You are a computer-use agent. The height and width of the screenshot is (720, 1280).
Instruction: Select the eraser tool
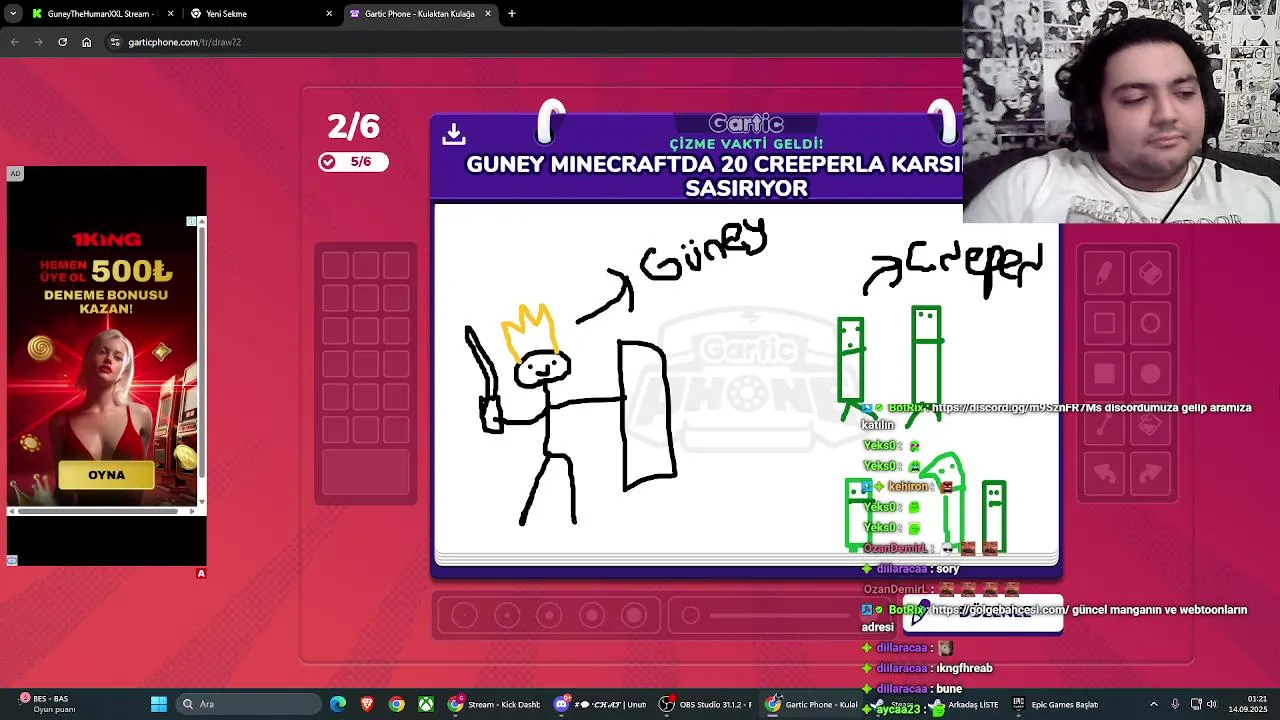pyautogui.click(x=1150, y=273)
